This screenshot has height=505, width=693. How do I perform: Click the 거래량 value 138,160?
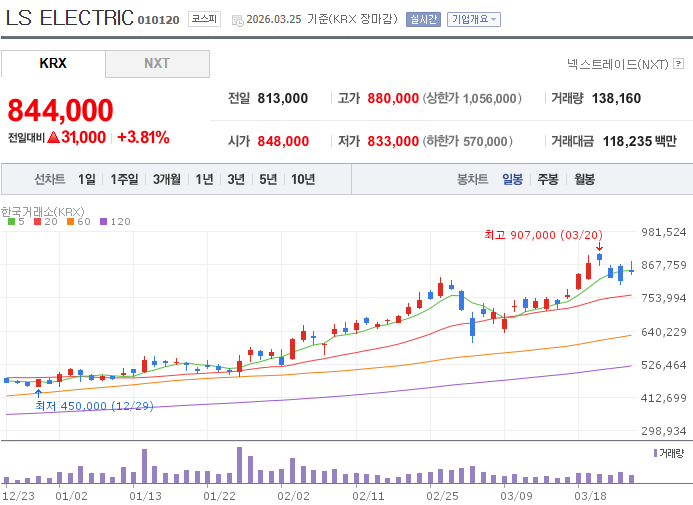[616, 98]
